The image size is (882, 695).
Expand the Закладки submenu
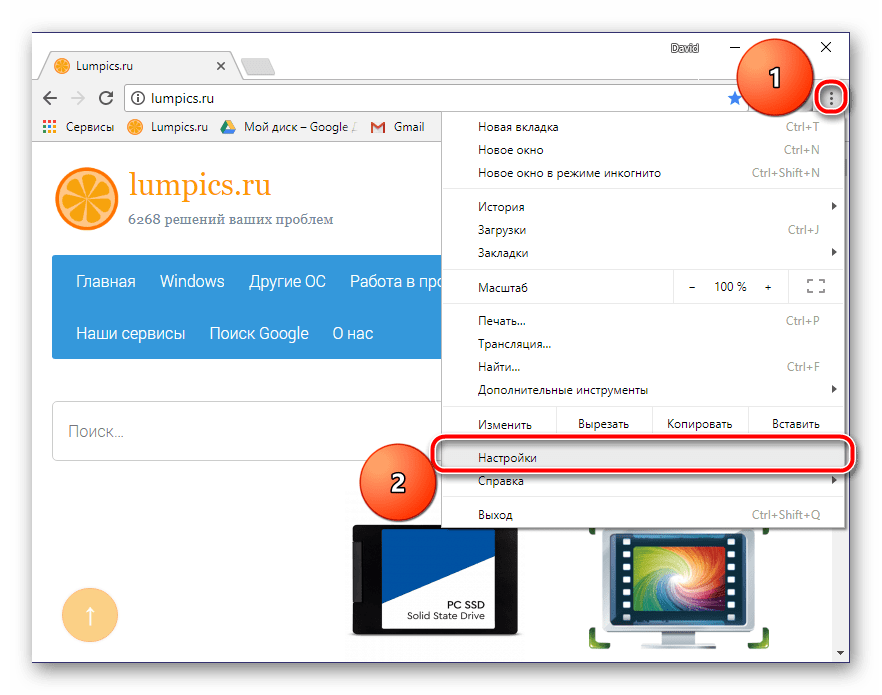642,253
